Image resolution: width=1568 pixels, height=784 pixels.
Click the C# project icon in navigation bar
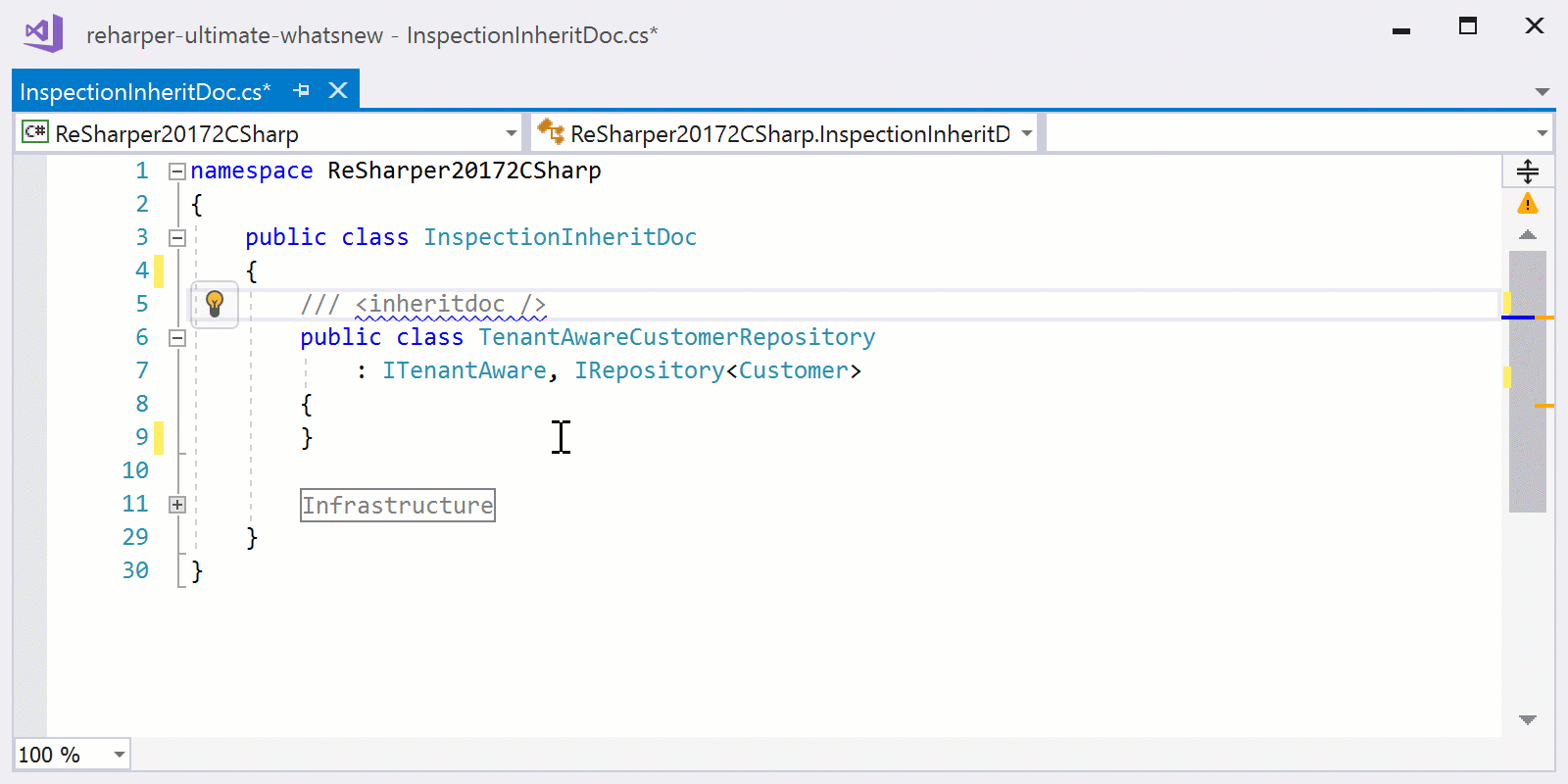(x=35, y=132)
